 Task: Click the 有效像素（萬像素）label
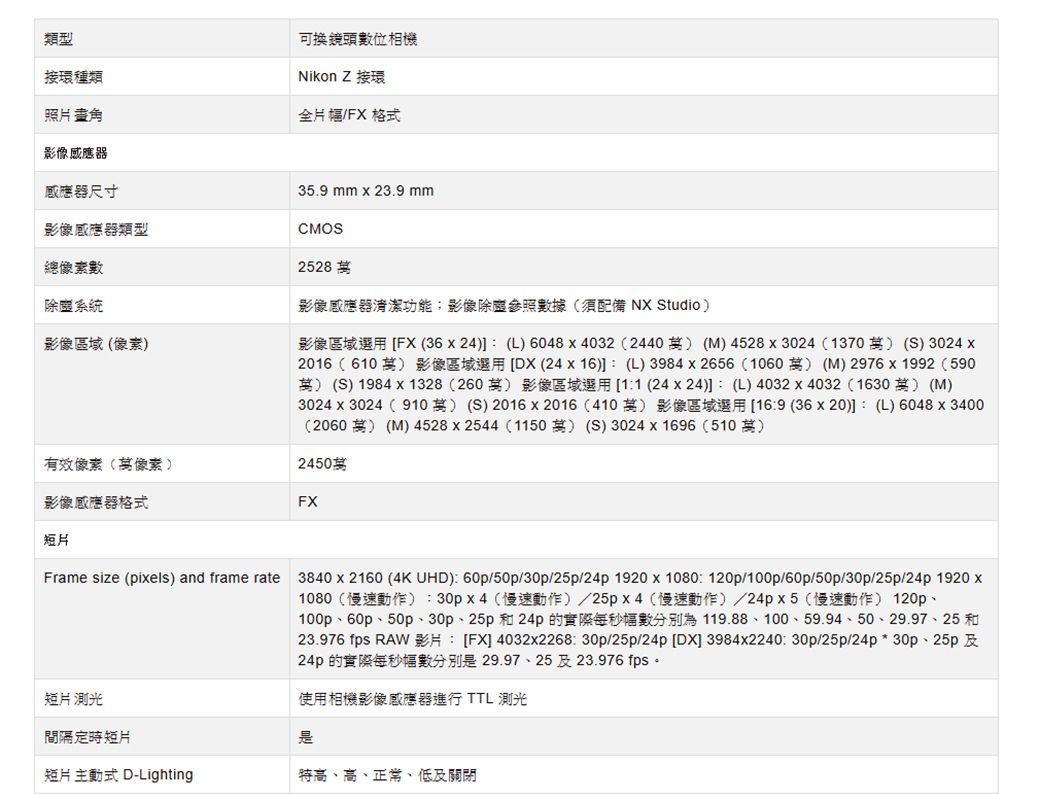click(x=108, y=464)
